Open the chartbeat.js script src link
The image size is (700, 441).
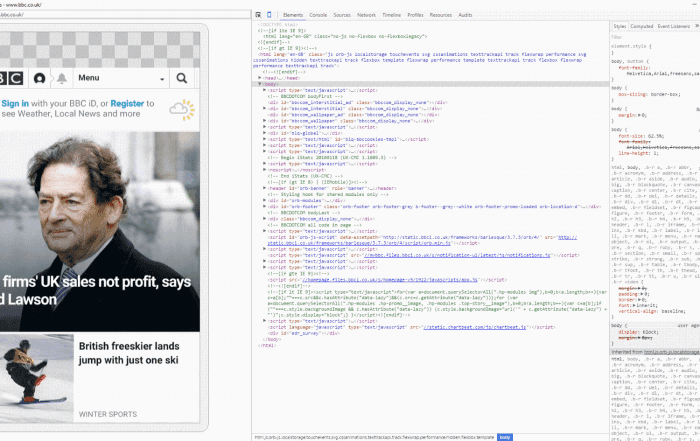pos(474,327)
